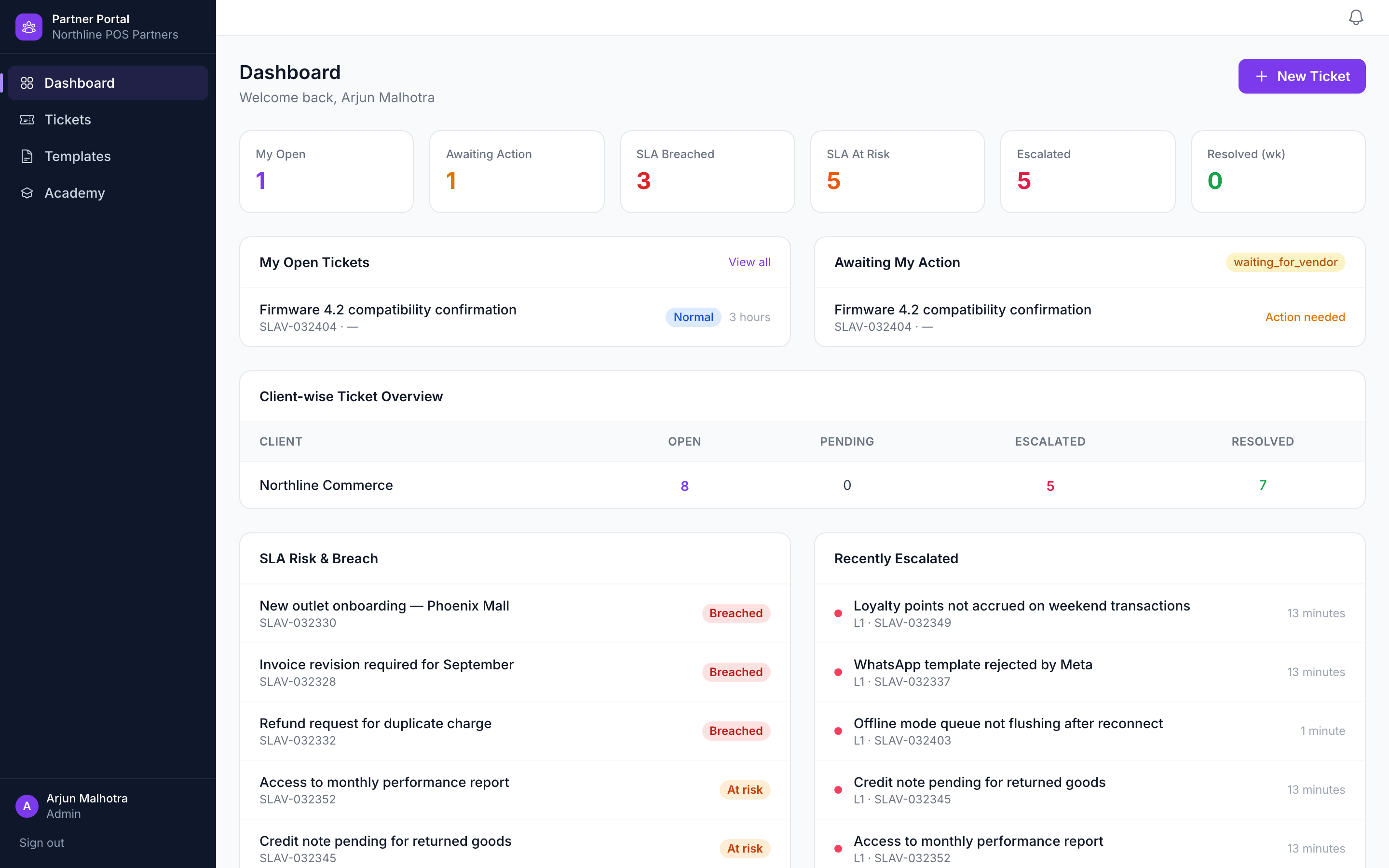Click the Tickets icon in sidebar
This screenshot has width=1389, height=868.
[x=27, y=120]
